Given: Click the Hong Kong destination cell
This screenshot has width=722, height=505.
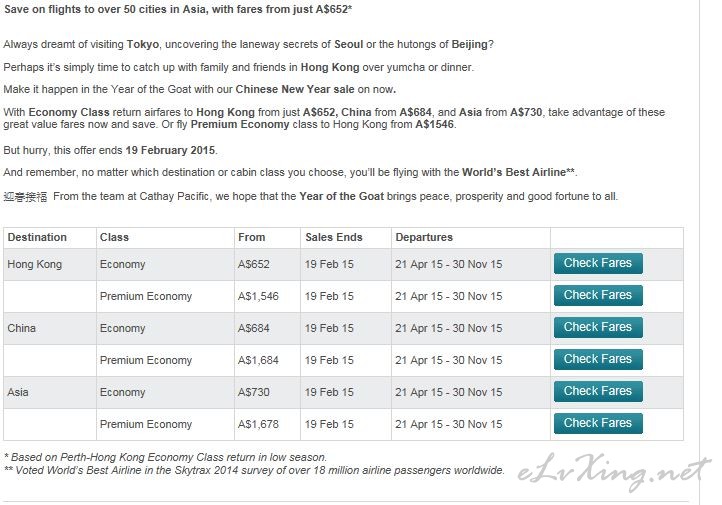Looking at the screenshot, I should [50, 265].
